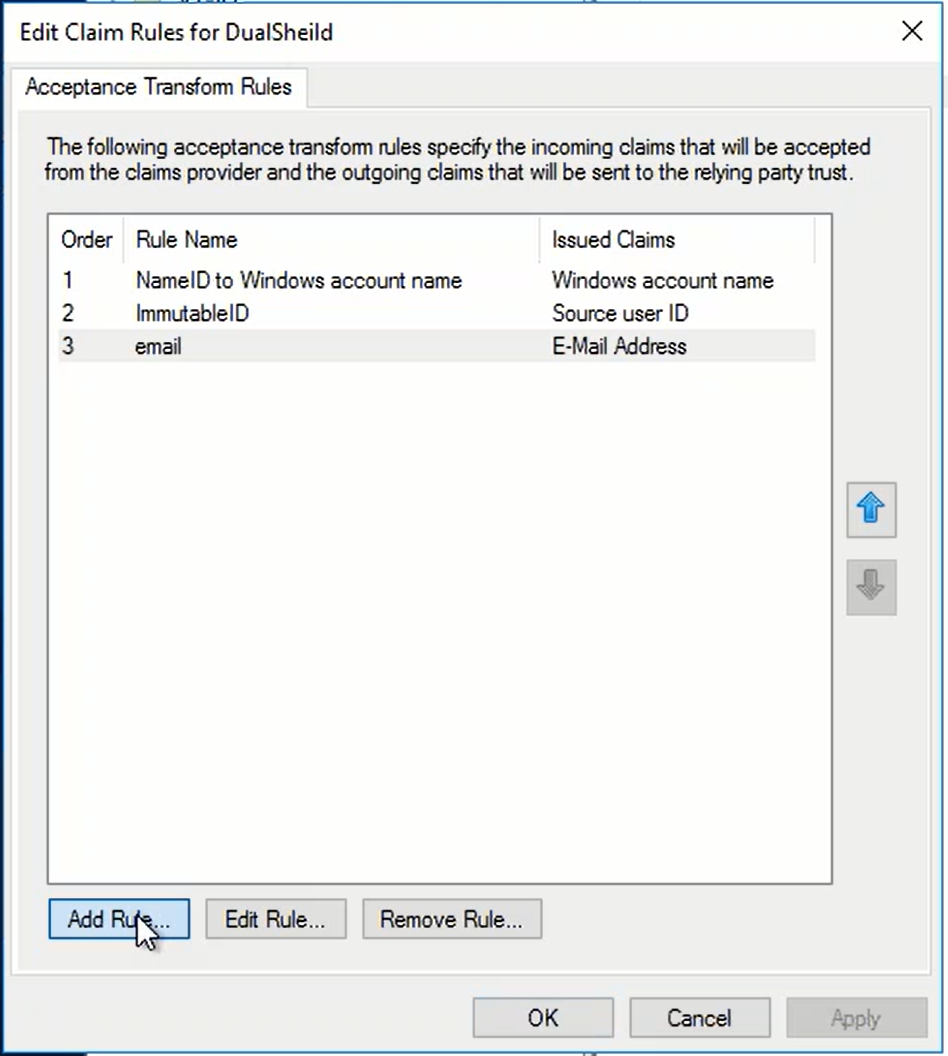Move selected rule down with gray arrow

click(871, 587)
